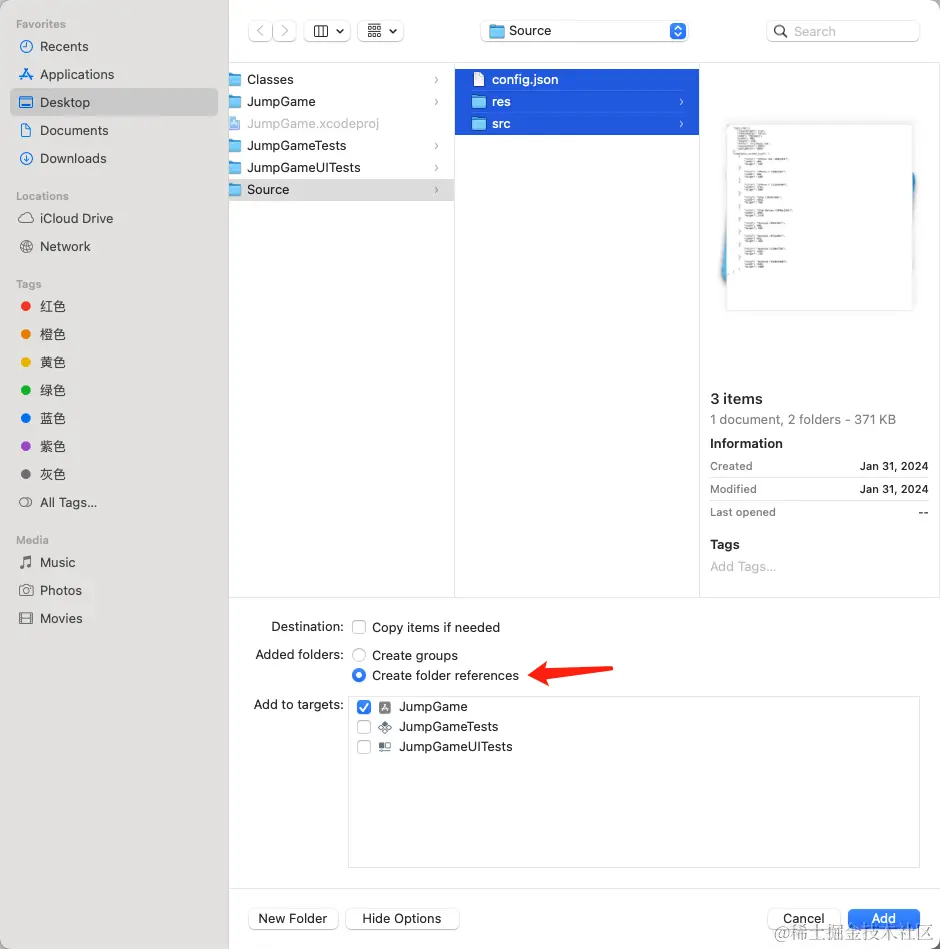This screenshot has width=940, height=949.
Task: Click the Add button
Action: pos(884,919)
